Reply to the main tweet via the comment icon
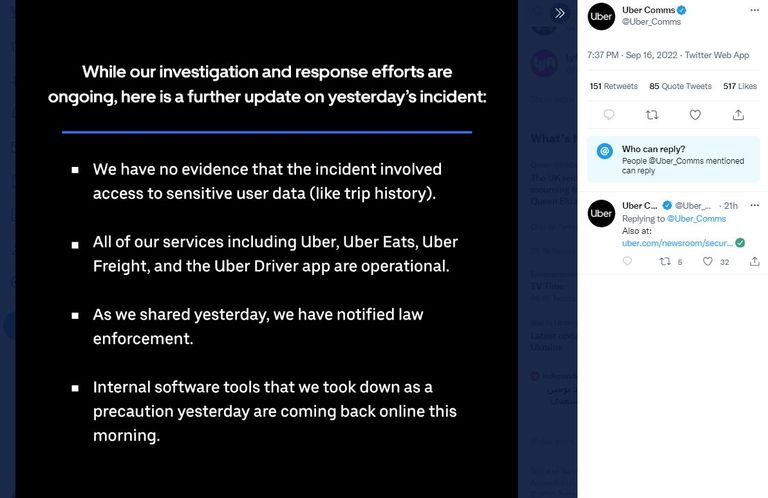 tap(609, 115)
